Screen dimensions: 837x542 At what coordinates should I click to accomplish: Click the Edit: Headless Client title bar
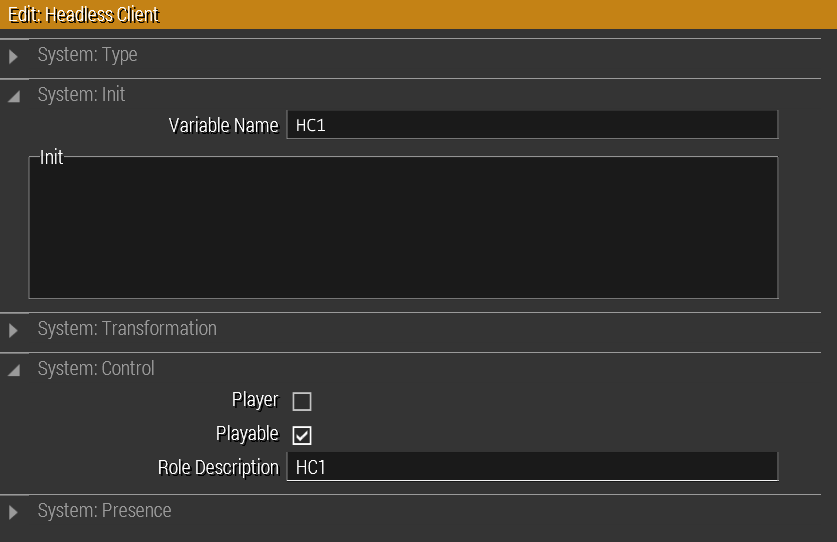[418, 15]
